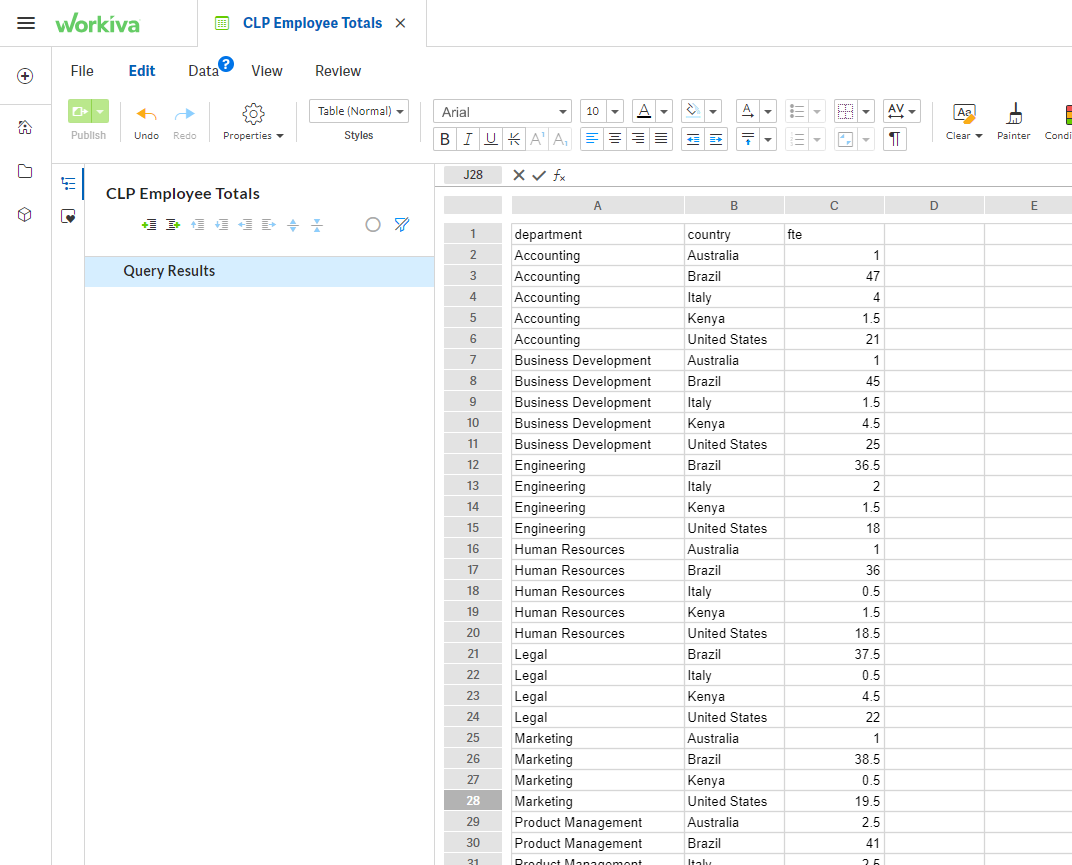This screenshot has height=865, width=1072.
Task: Select cell with fte value 36.5
Action: tap(834, 465)
